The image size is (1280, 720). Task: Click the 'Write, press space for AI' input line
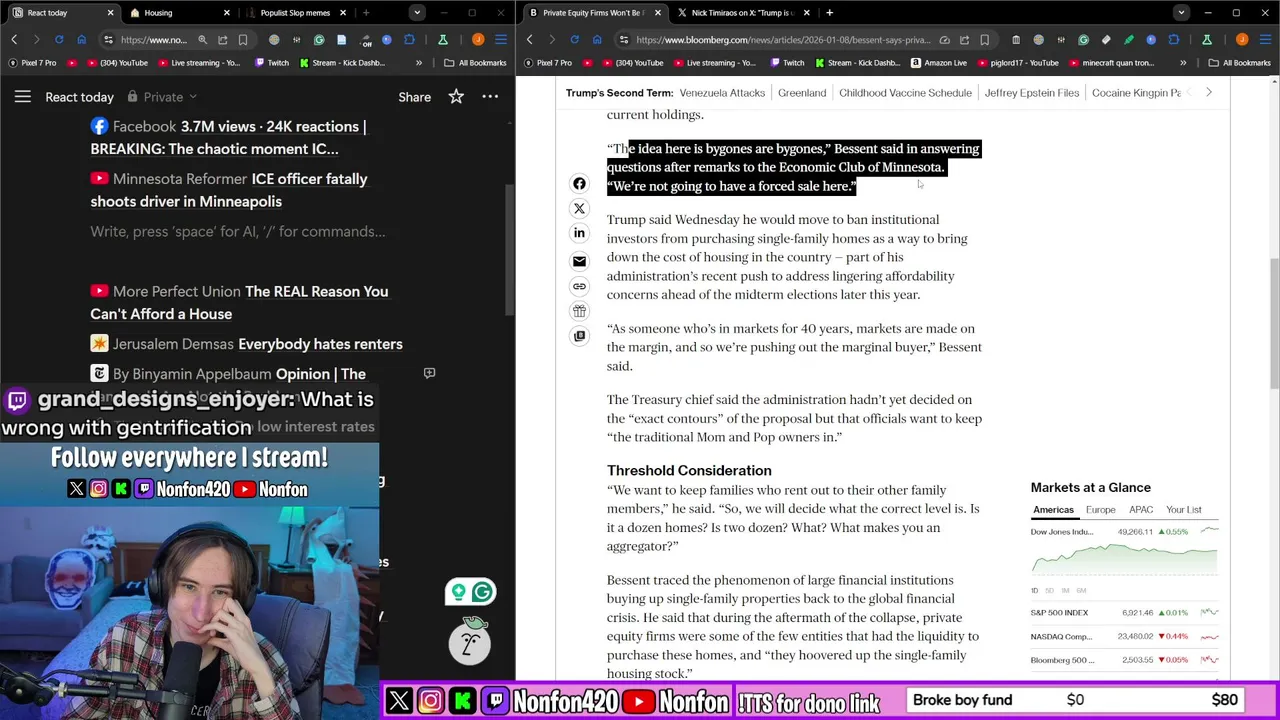pyautogui.click(x=238, y=232)
